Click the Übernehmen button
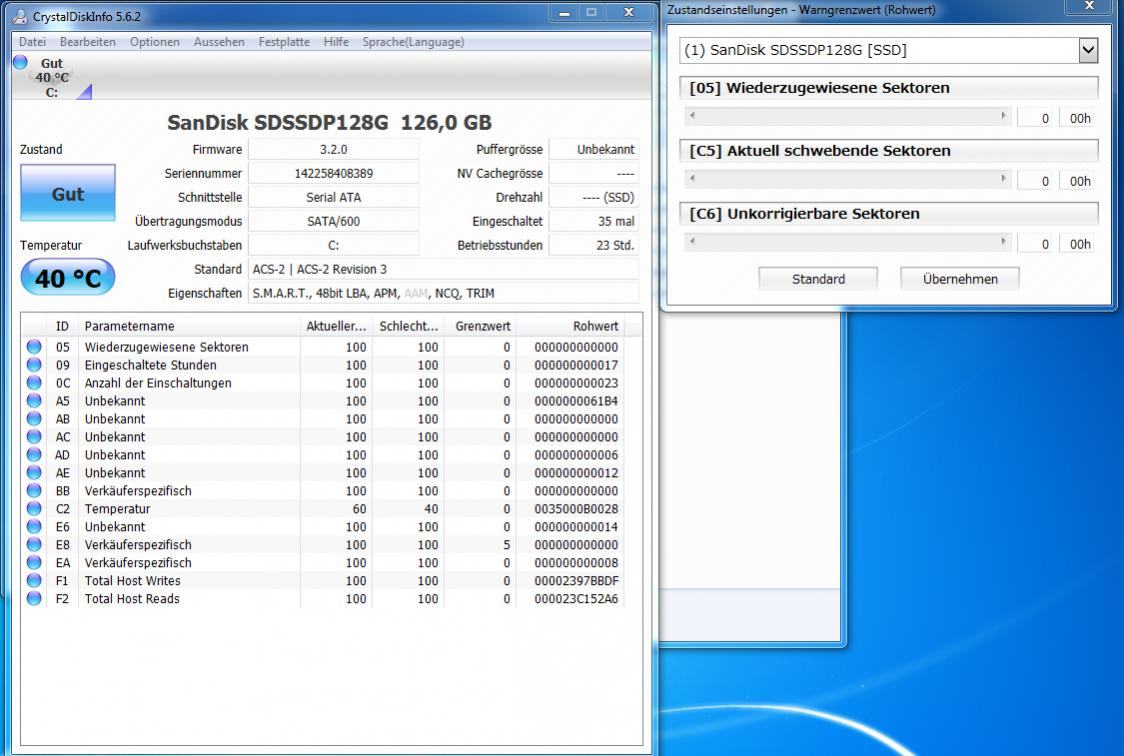 click(960, 279)
